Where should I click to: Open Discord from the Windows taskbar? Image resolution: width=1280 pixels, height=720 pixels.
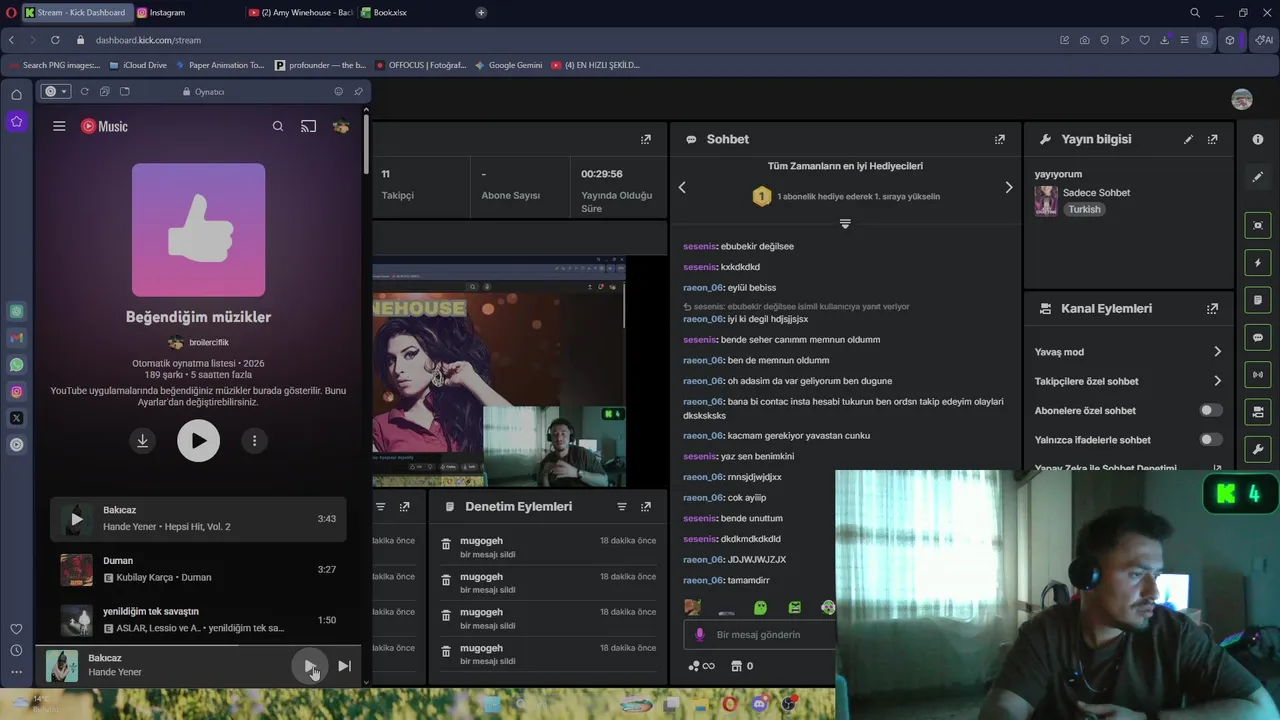click(x=759, y=704)
